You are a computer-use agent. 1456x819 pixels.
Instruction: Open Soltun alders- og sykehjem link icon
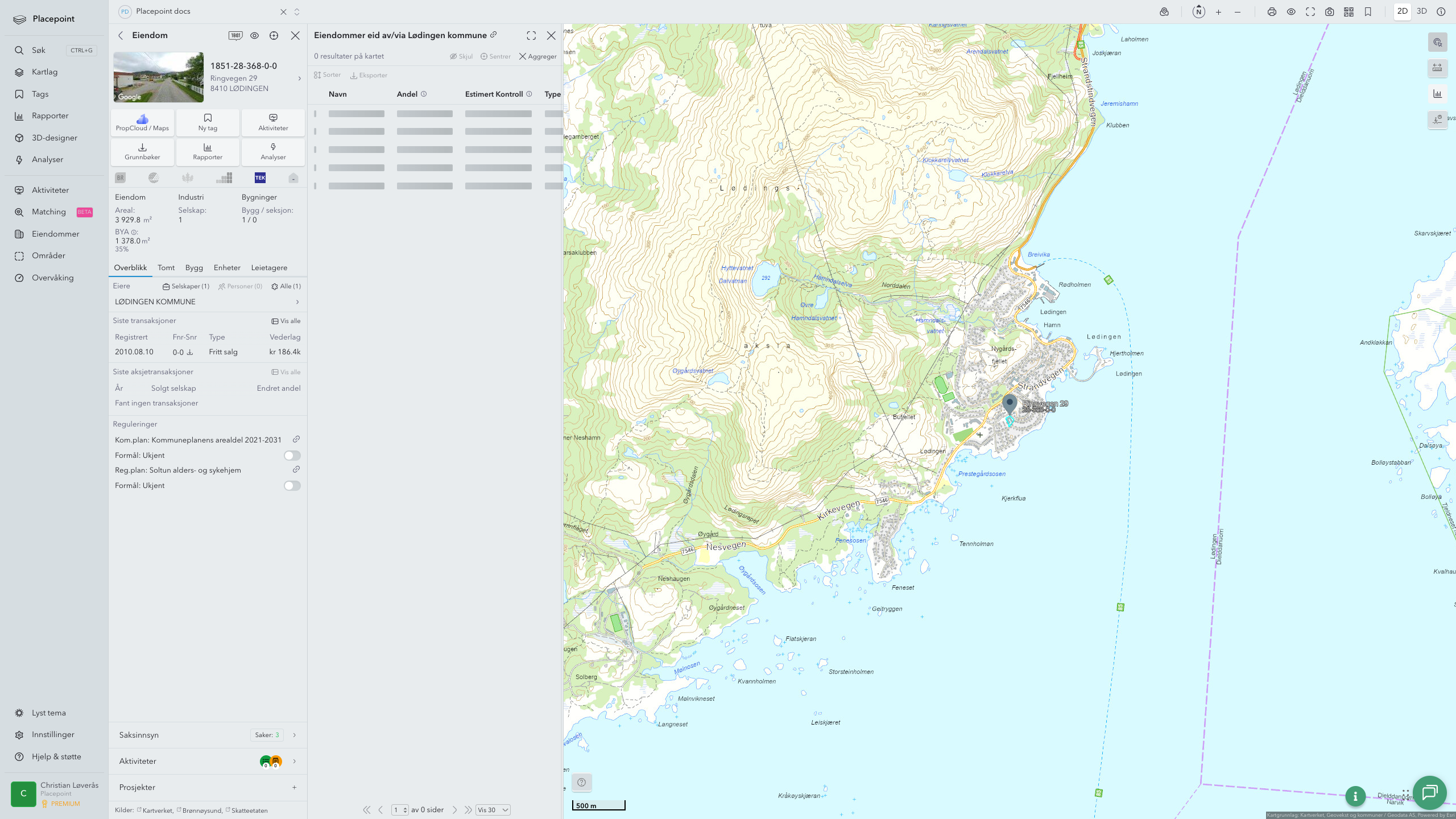click(296, 470)
